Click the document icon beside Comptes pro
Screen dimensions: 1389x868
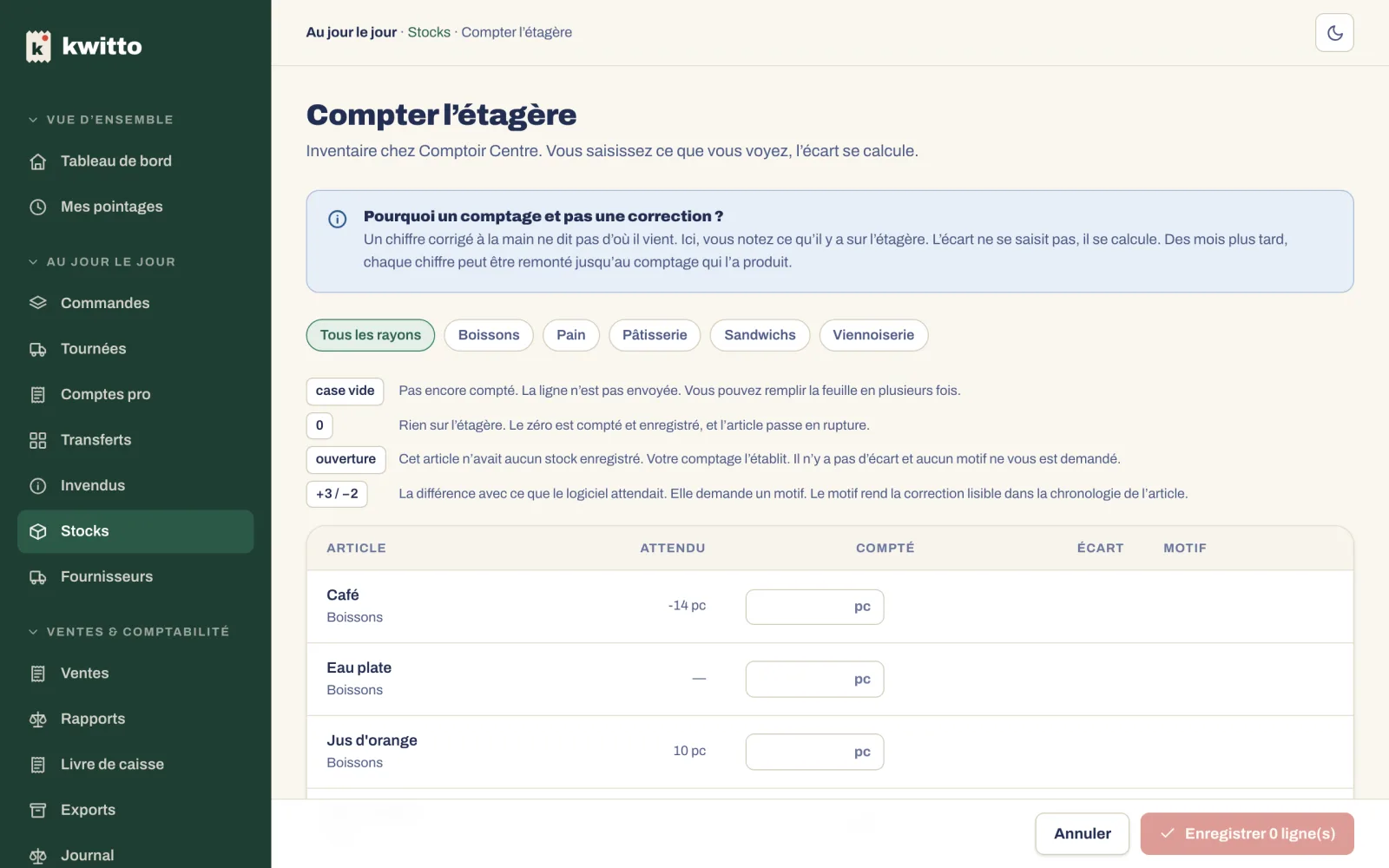tap(38, 395)
